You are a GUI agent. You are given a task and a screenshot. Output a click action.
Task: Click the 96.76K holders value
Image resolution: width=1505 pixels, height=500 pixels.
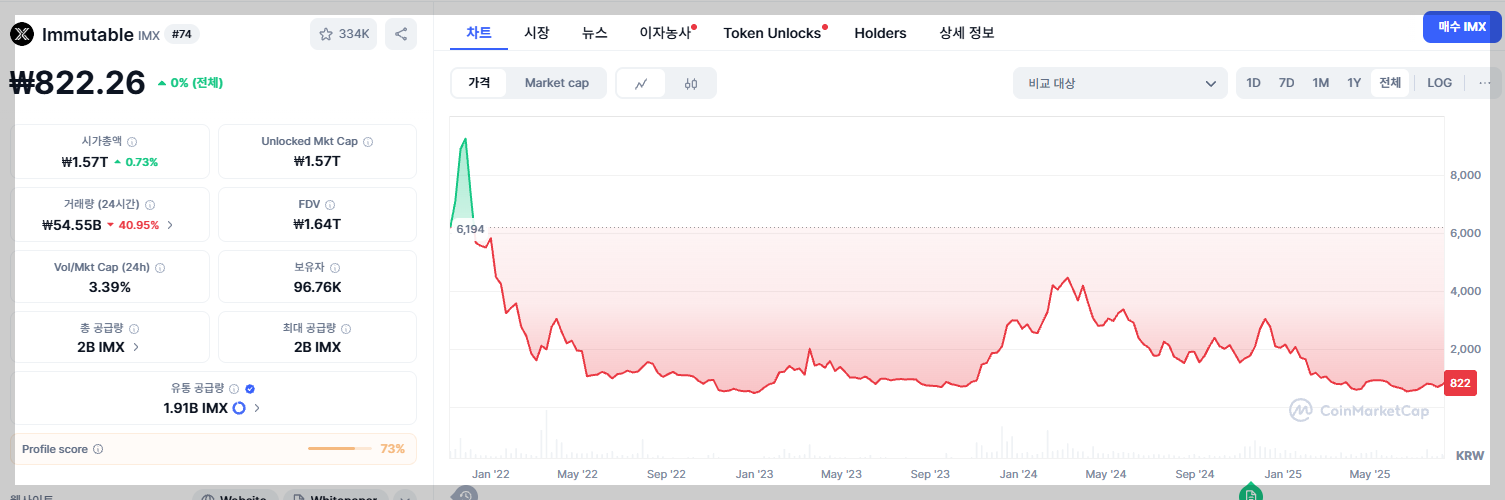[317, 287]
